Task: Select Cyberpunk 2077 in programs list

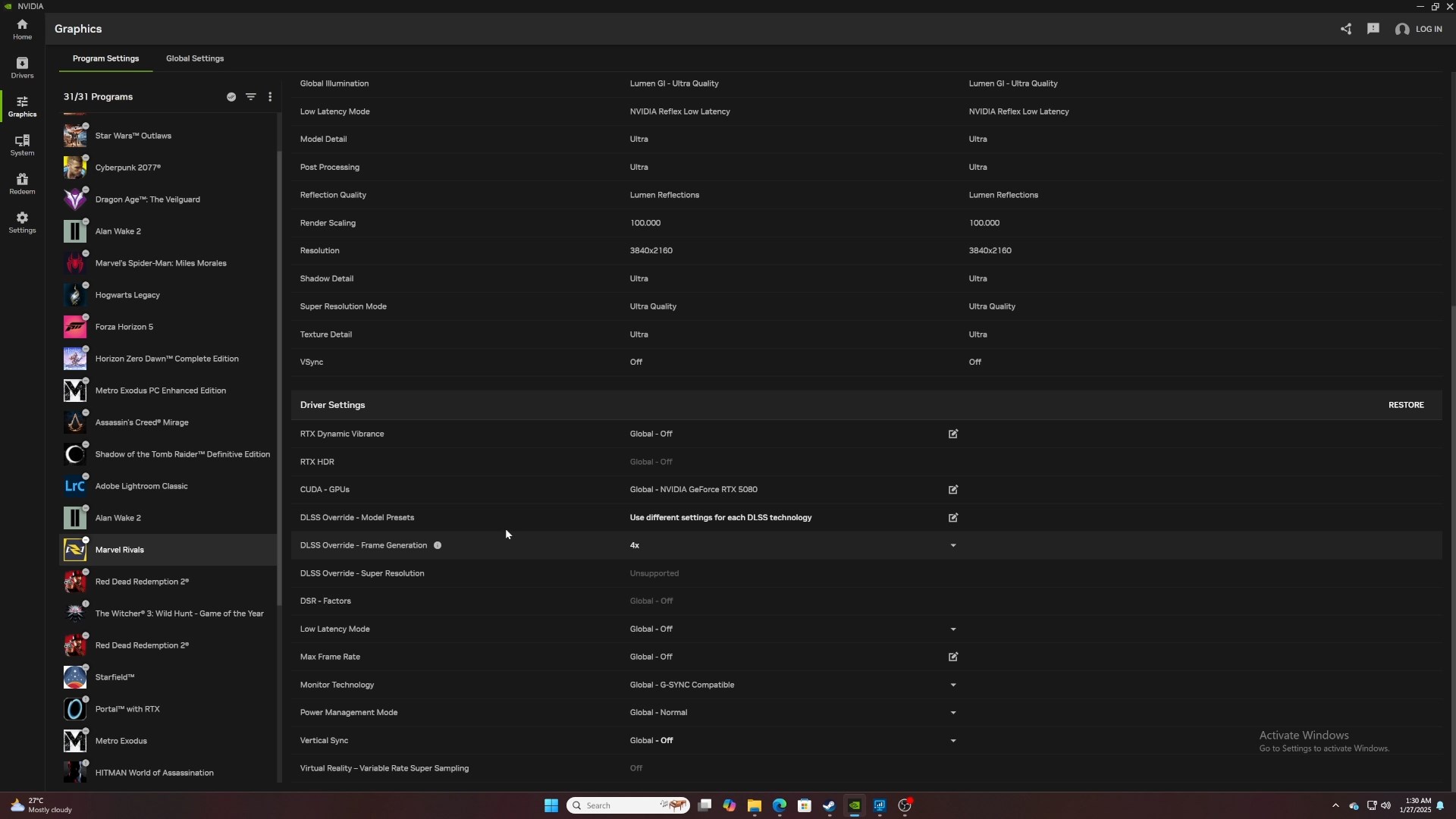Action: click(x=128, y=168)
